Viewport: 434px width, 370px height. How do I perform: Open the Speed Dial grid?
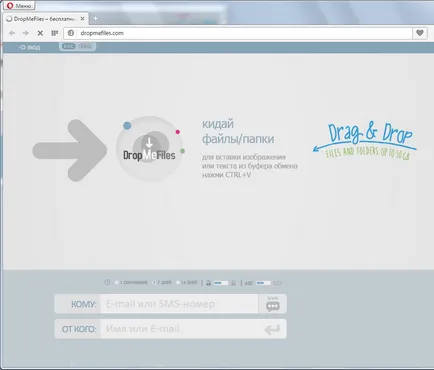click(x=55, y=33)
